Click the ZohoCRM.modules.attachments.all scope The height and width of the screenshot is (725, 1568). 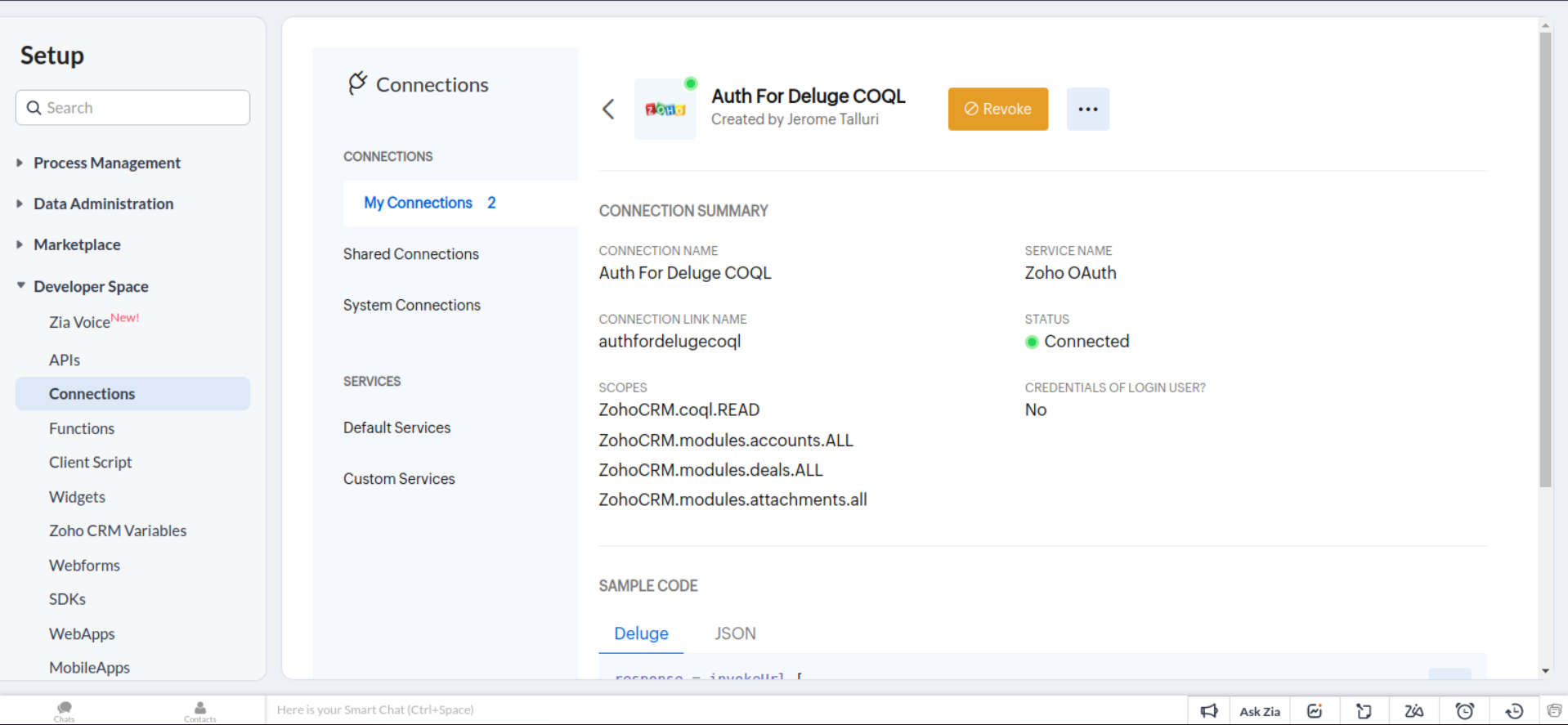[x=732, y=499]
